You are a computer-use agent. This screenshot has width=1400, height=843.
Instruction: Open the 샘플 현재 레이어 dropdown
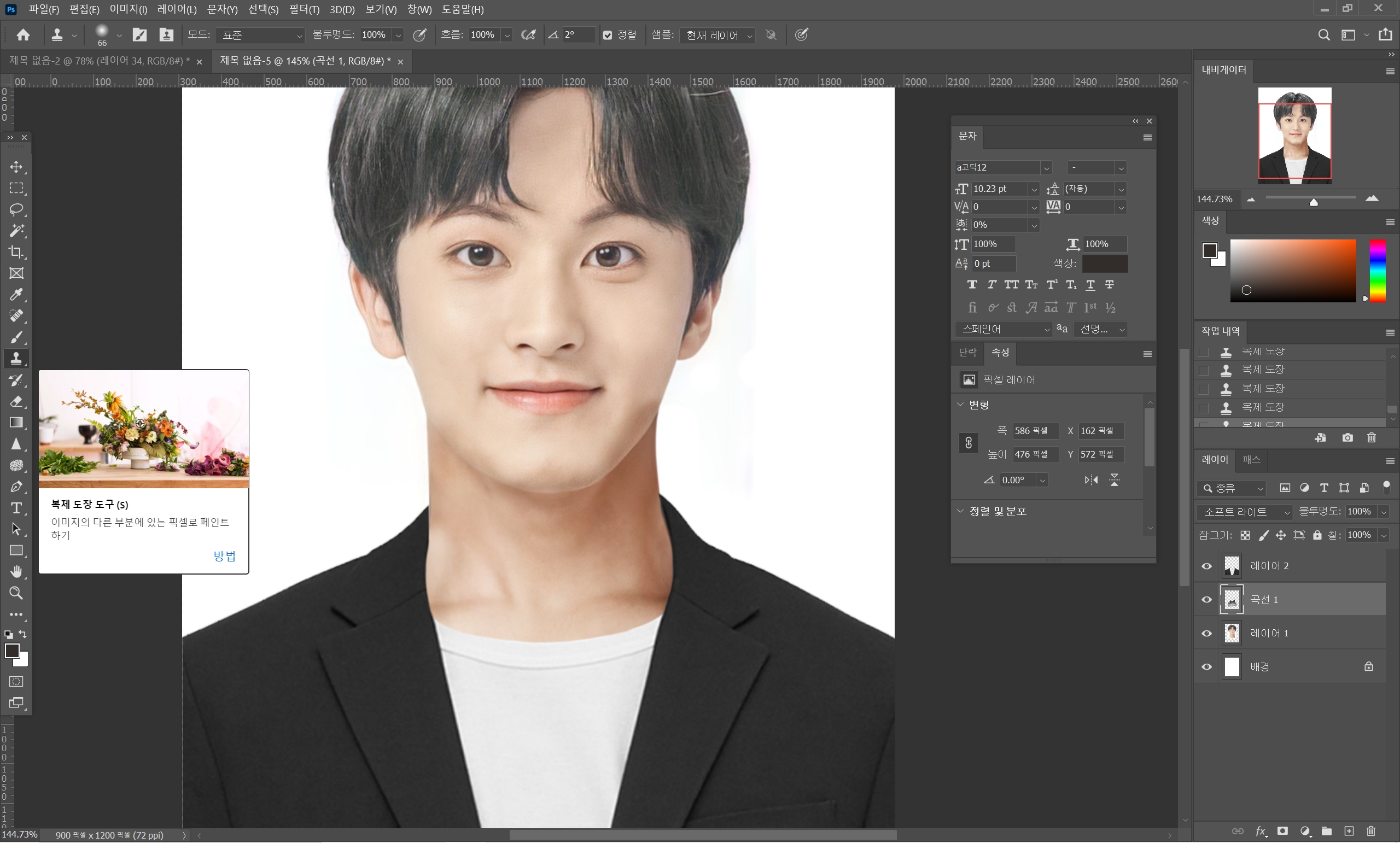coord(718,35)
